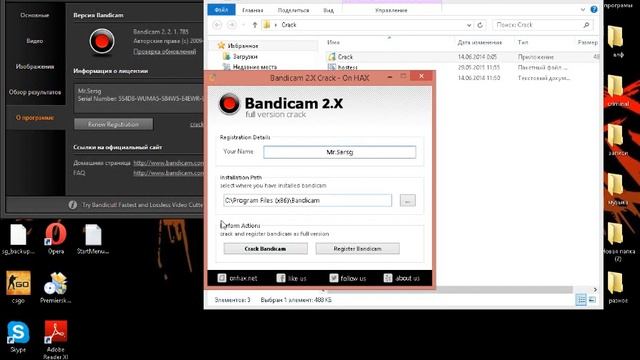Sort files by the Тип column
The image size is (640, 360).
click(523, 42)
